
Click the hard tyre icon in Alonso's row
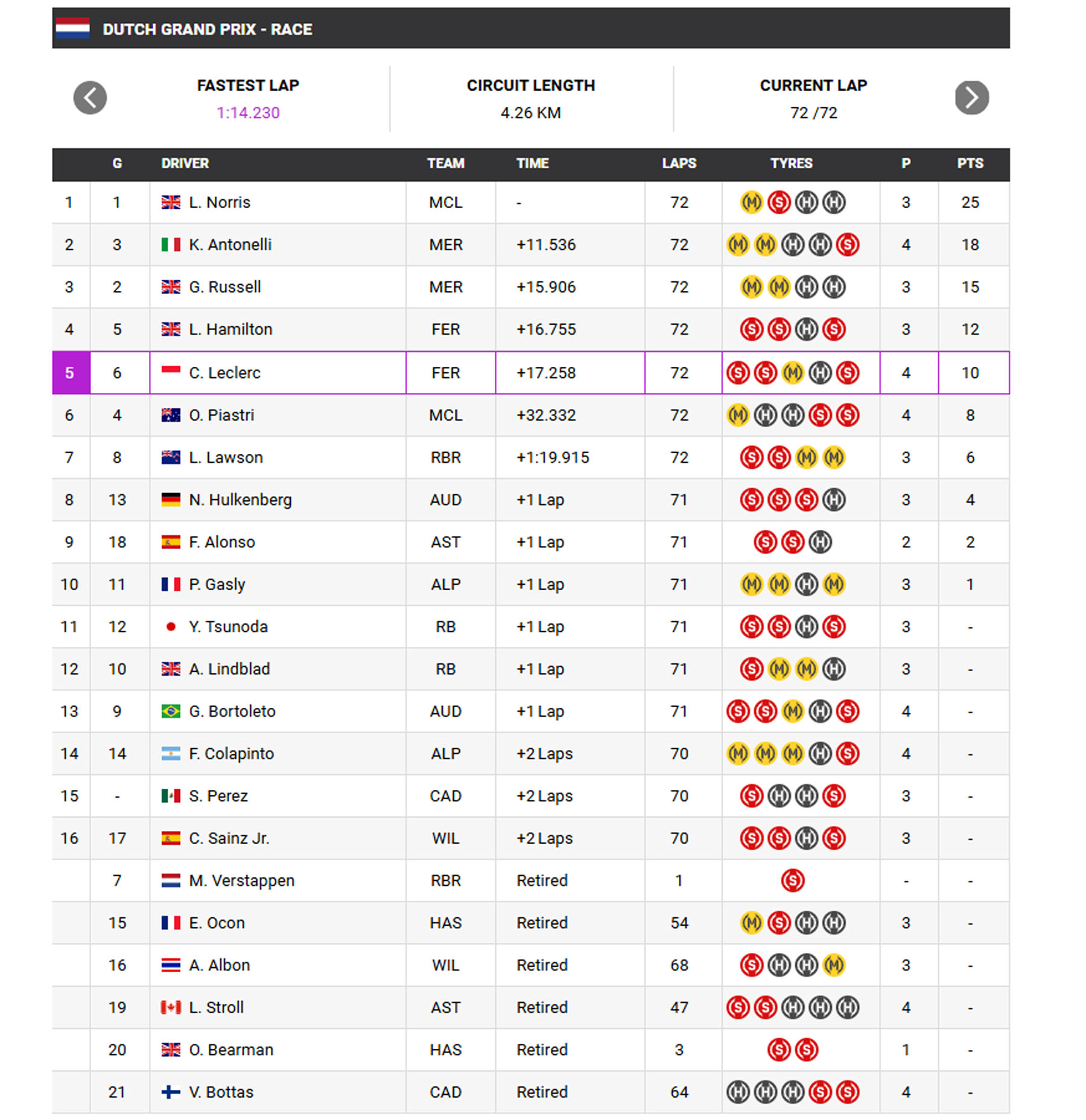820,542
